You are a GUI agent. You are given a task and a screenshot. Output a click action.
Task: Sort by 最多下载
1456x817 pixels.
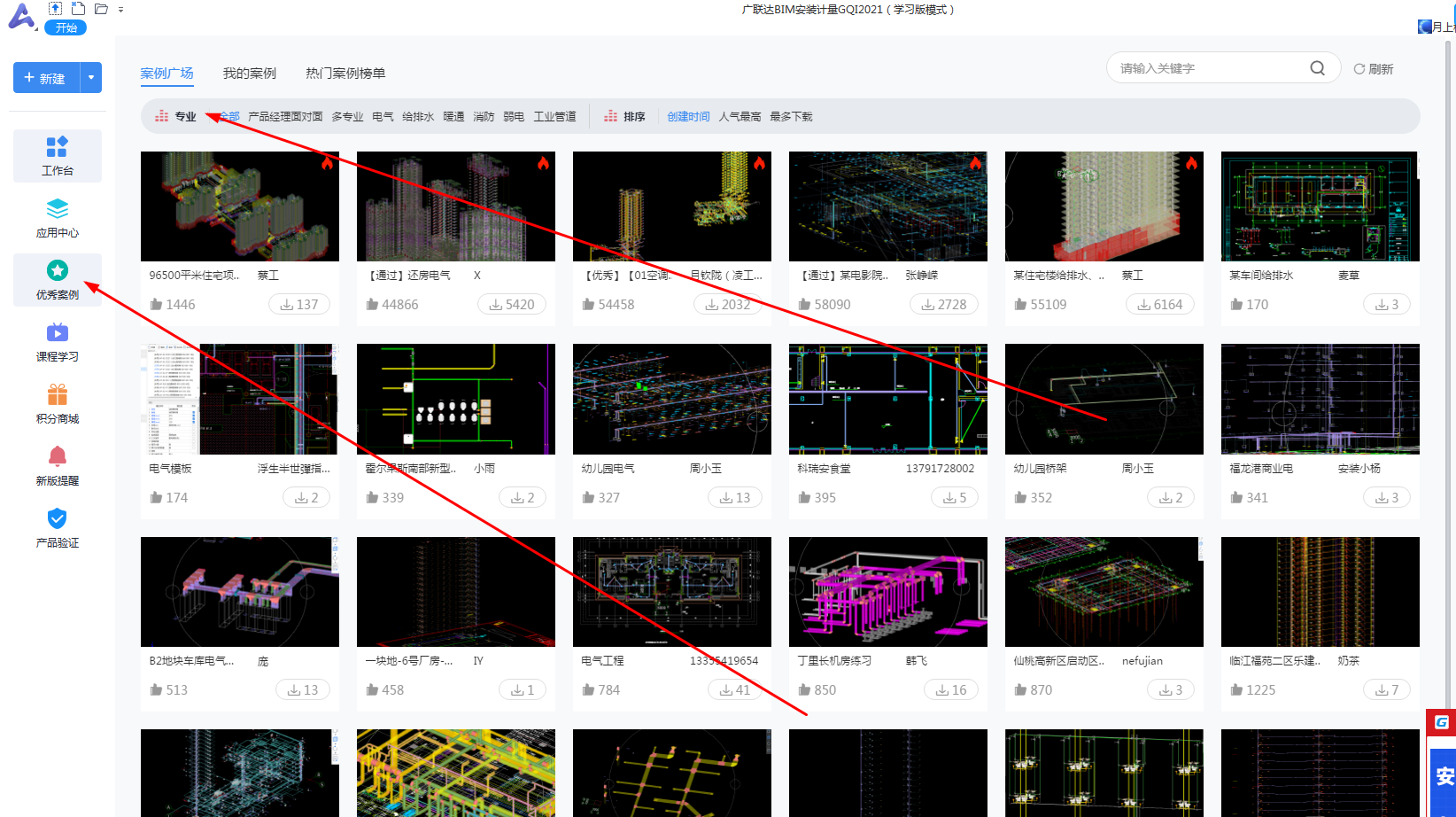click(x=791, y=117)
